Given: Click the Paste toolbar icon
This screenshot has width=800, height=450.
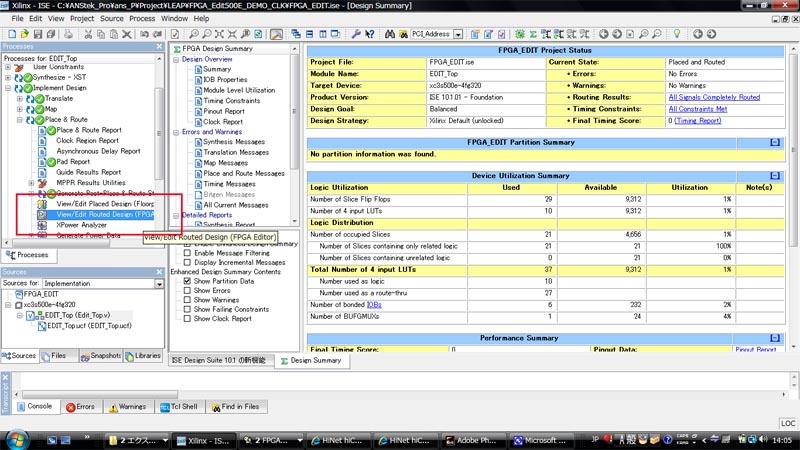Looking at the screenshot, I should [114, 34].
